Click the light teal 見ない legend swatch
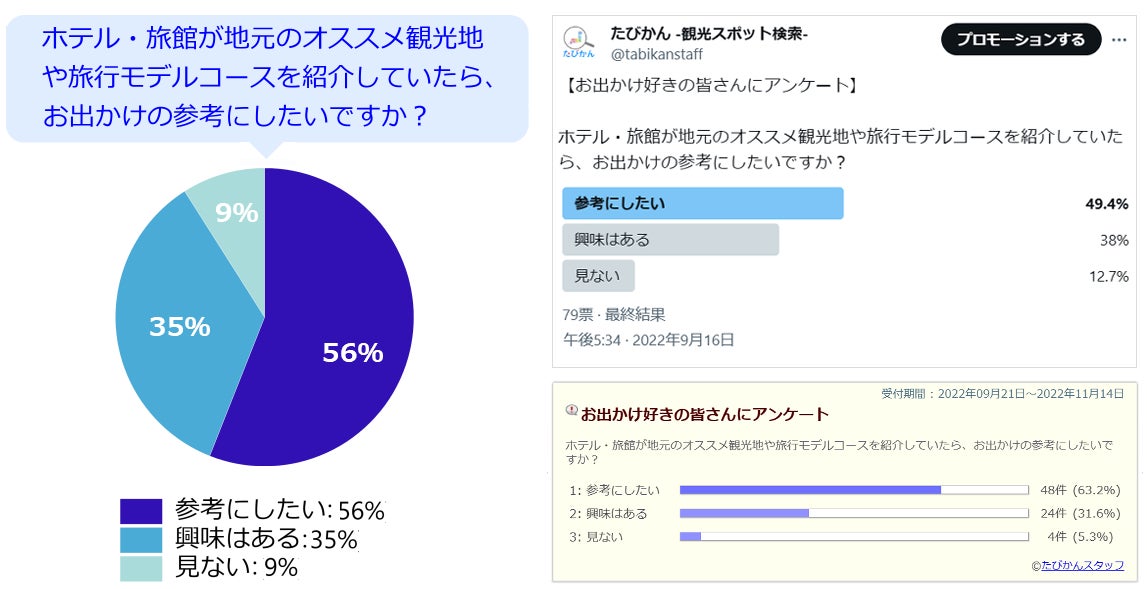The height and width of the screenshot is (589, 1147). point(141,568)
